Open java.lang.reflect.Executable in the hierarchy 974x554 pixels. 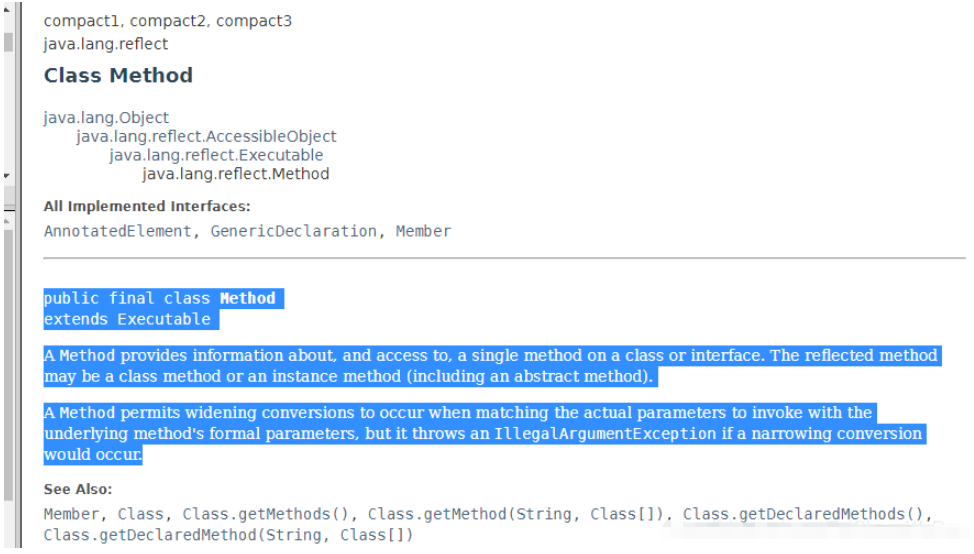point(216,155)
